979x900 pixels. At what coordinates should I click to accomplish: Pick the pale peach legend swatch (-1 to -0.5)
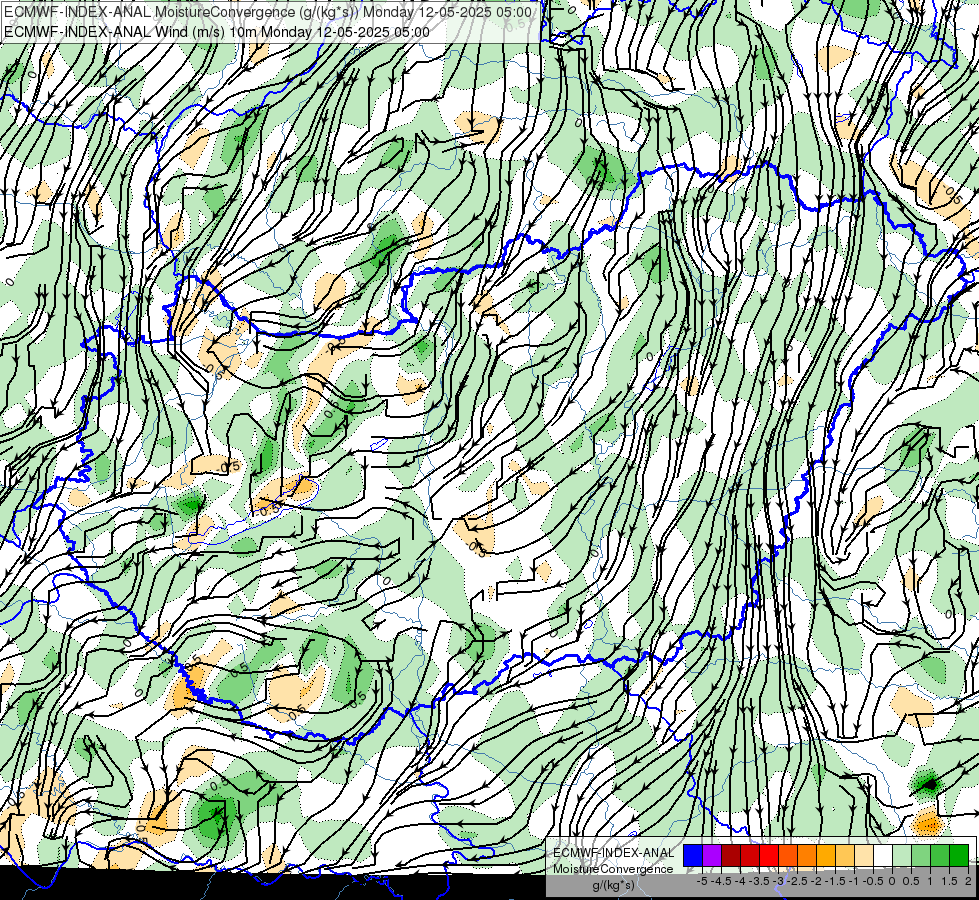864,855
